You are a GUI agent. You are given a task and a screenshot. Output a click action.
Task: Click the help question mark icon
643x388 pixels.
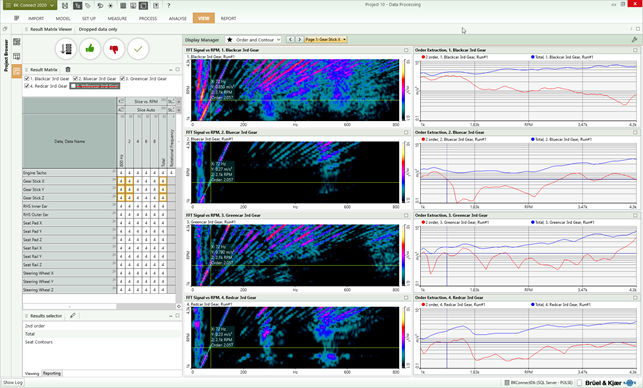169,5
